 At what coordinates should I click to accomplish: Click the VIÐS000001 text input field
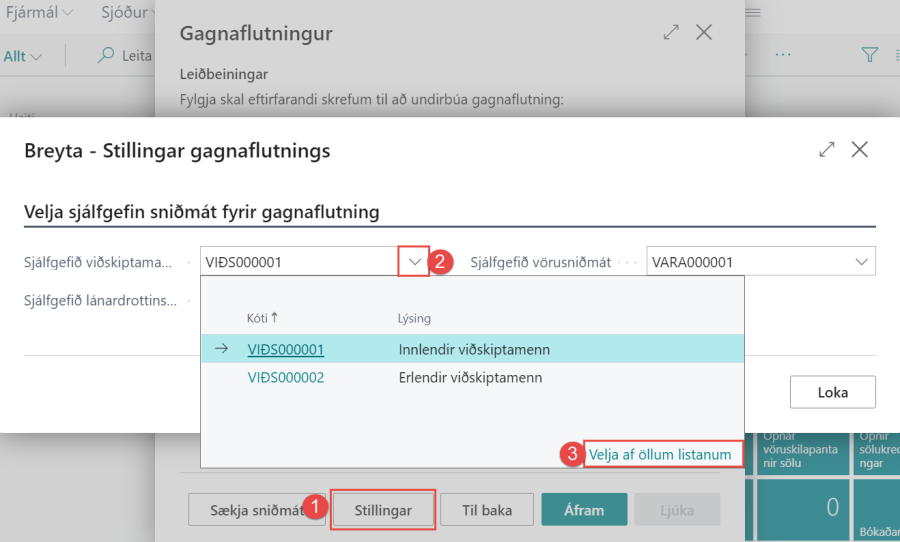pyautogui.click(x=298, y=262)
